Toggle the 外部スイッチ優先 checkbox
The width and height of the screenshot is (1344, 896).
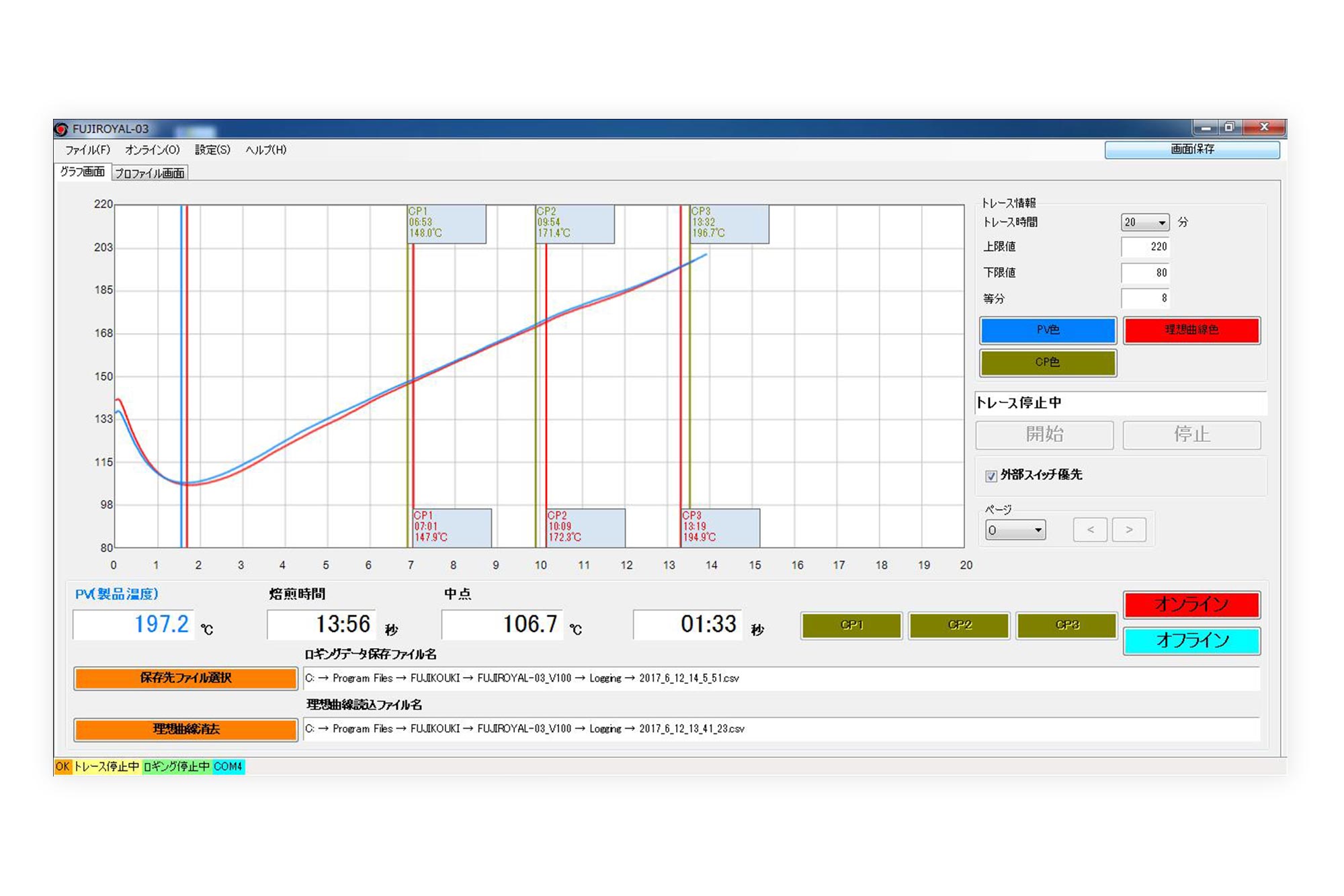[991, 476]
